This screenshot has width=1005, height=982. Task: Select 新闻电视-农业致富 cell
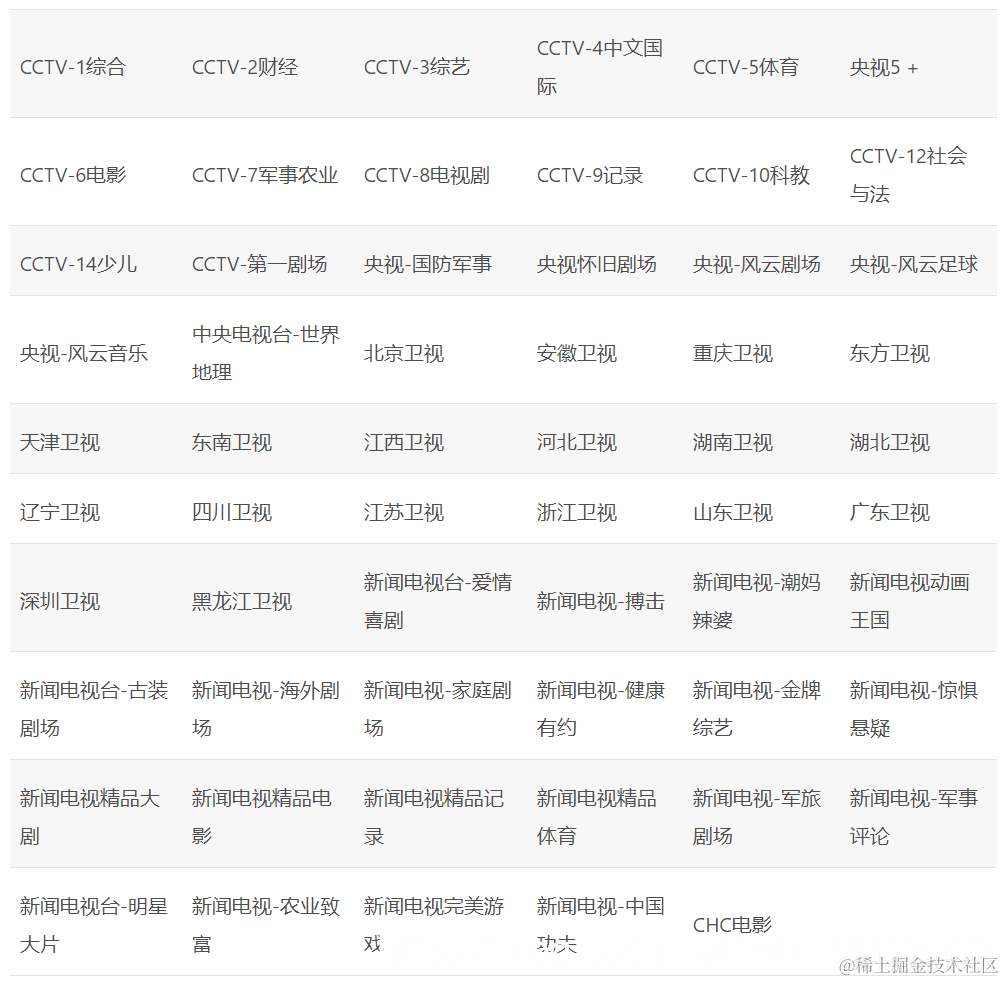[265, 925]
